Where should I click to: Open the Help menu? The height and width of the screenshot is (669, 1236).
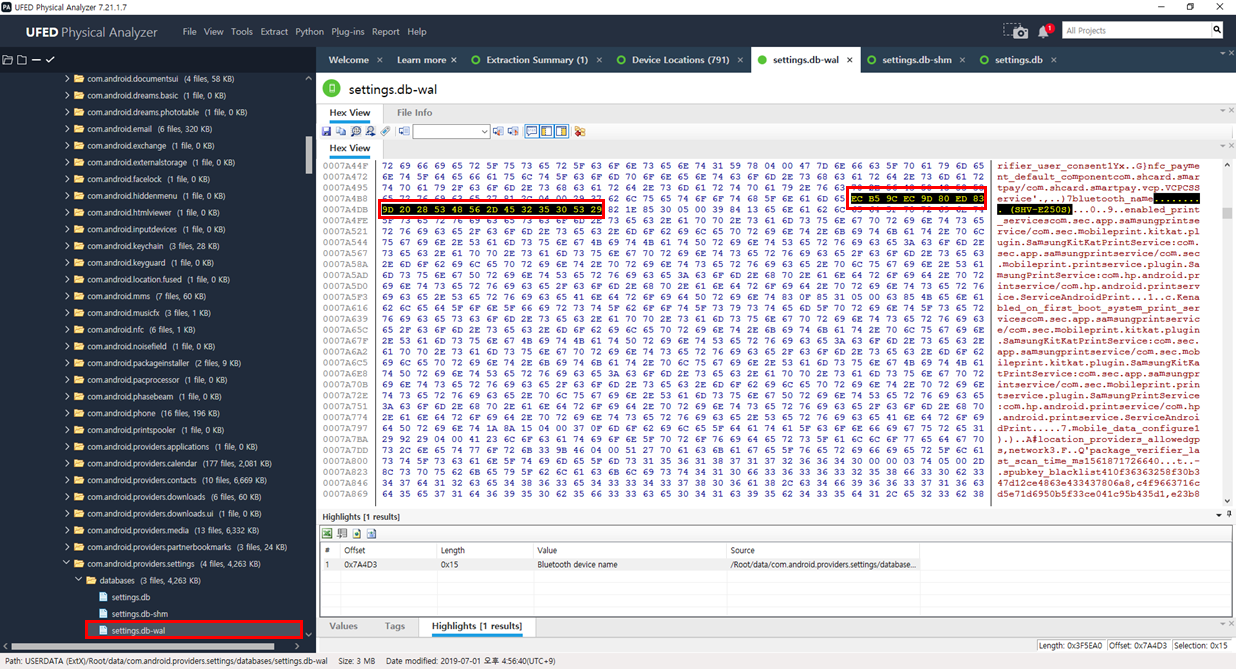pyautogui.click(x=417, y=31)
